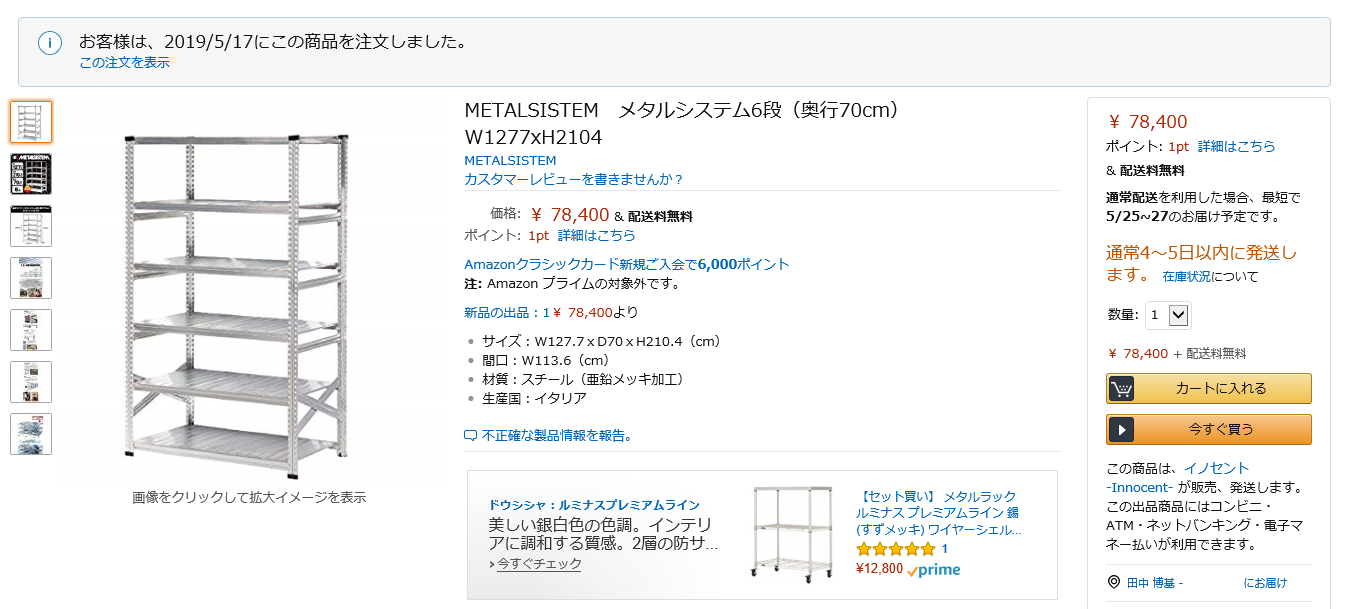Select the first product thumbnail
Screen dimensions: 1346x609
click(x=31, y=122)
